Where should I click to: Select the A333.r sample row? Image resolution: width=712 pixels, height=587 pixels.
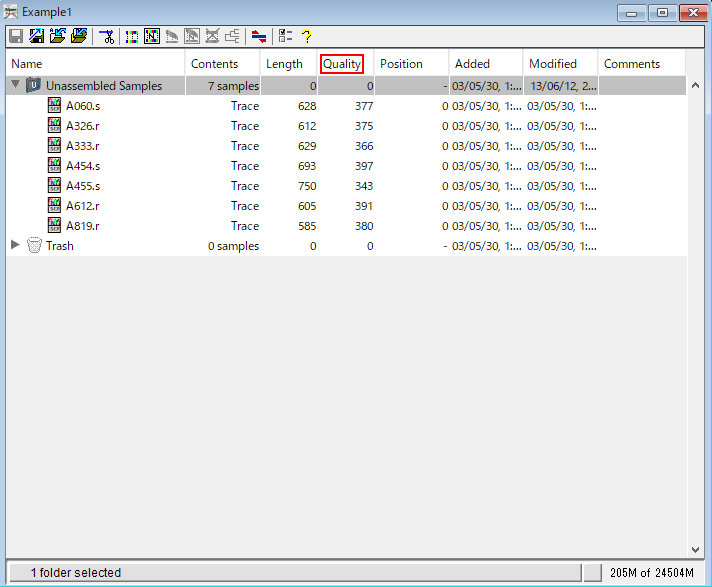[x=346, y=146]
